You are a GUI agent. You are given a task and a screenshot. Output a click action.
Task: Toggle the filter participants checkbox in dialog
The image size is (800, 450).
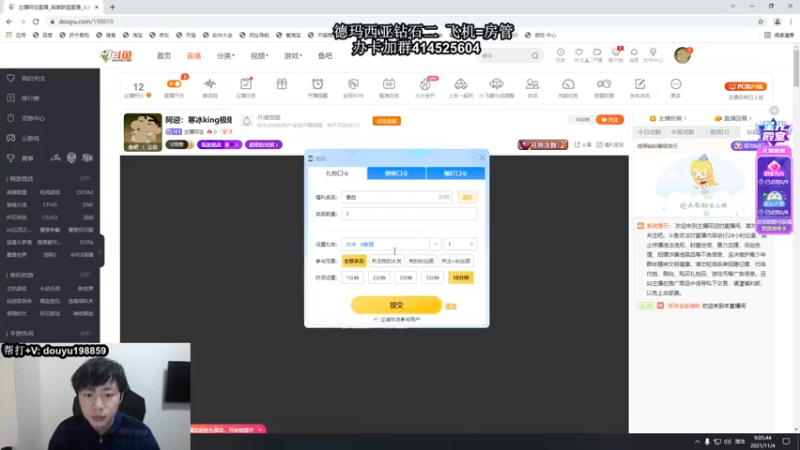click(376, 319)
